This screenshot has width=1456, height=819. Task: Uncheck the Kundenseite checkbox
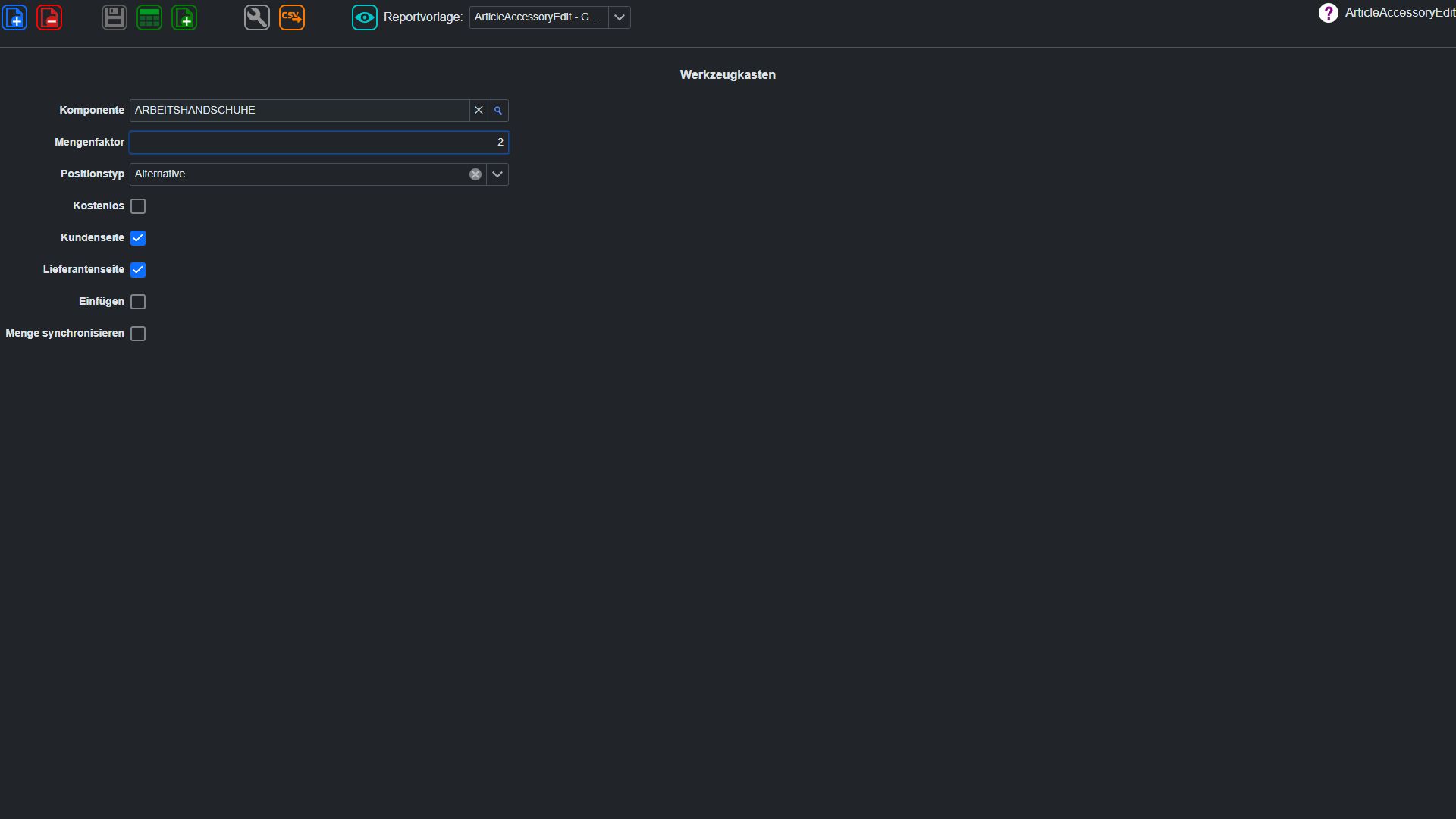click(x=138, y=238)
